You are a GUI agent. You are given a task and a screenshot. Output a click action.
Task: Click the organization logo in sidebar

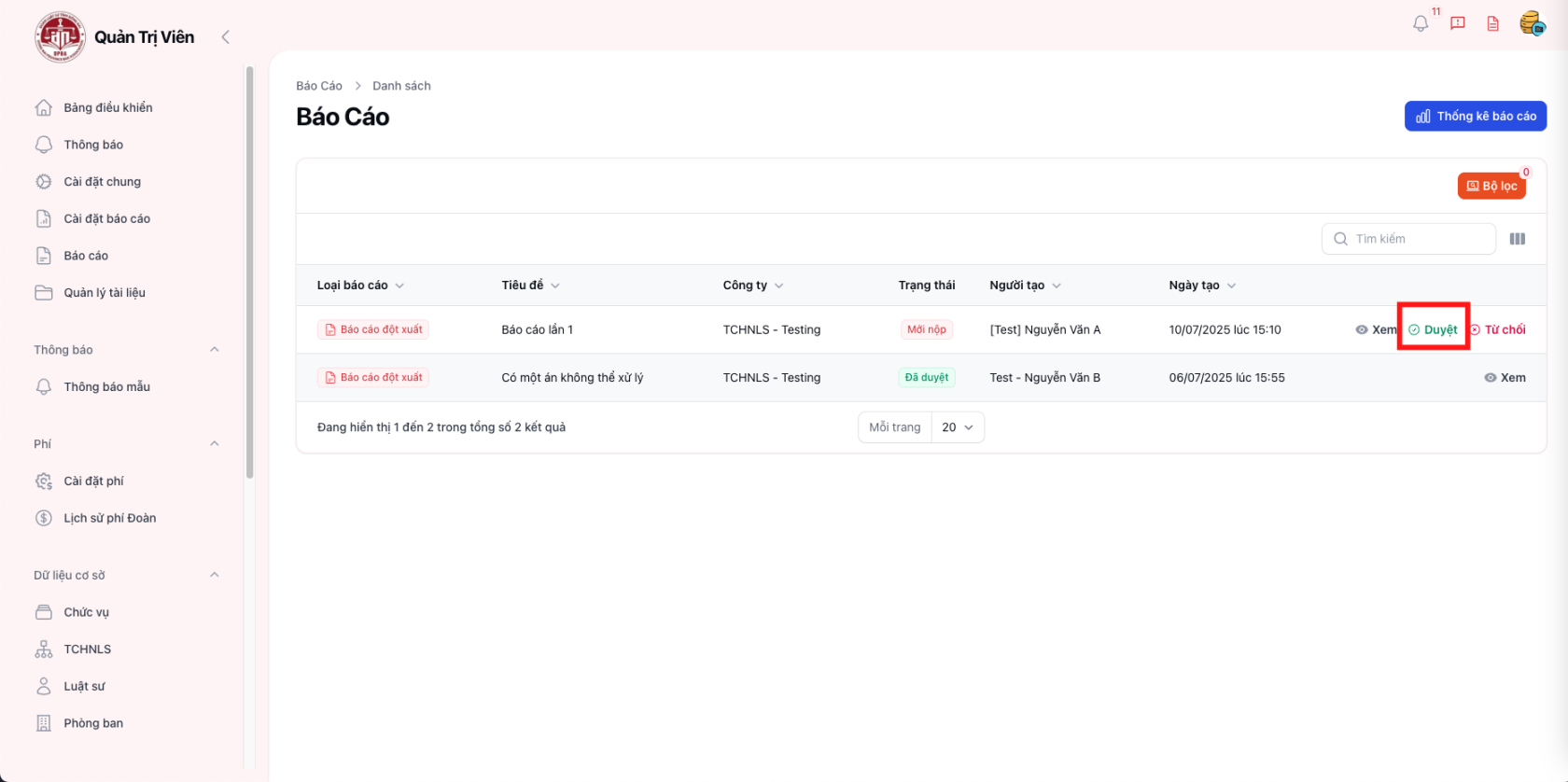(x=60, y=37)
